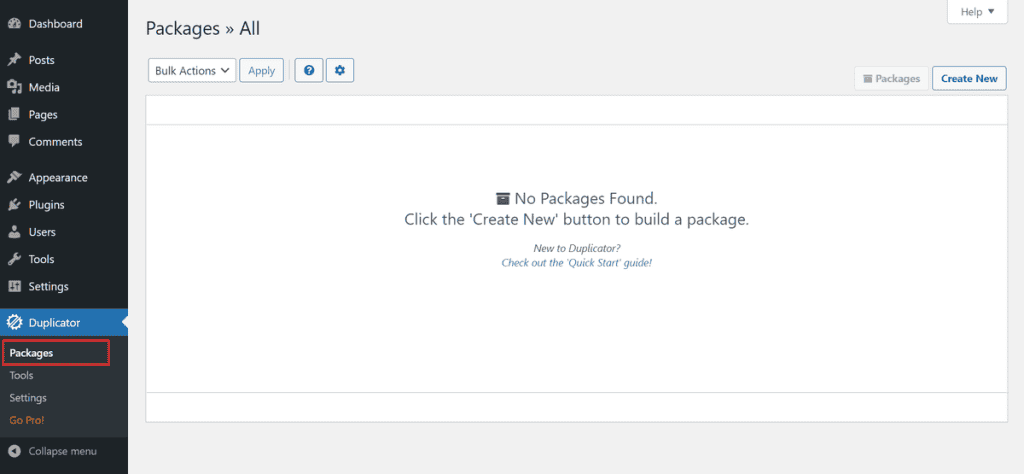This screenshot has height=474, width=1024.
Task: Open the Appearance menu
Action: [x=64, y=178]
